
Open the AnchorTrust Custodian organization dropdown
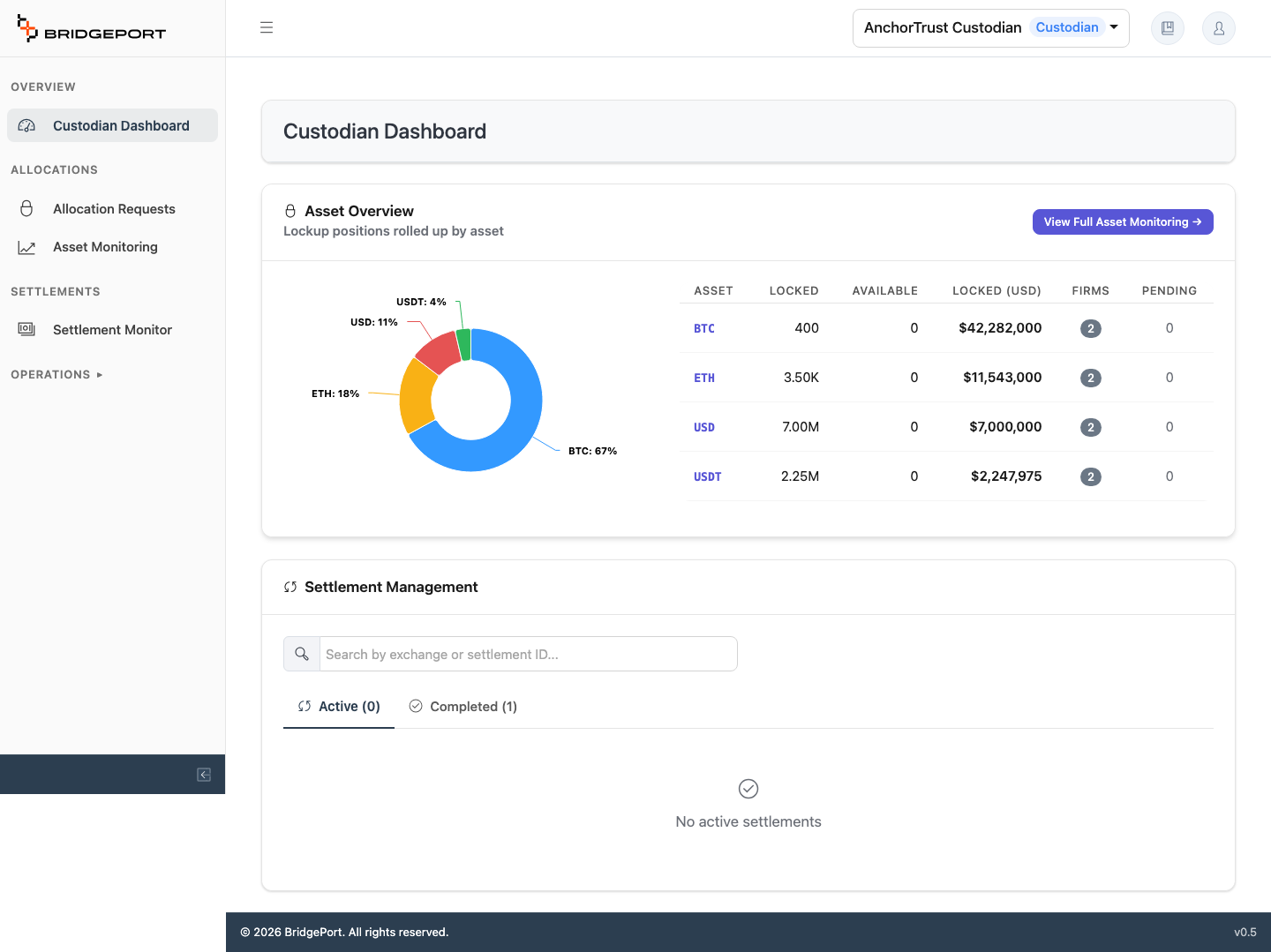point(991,28)
